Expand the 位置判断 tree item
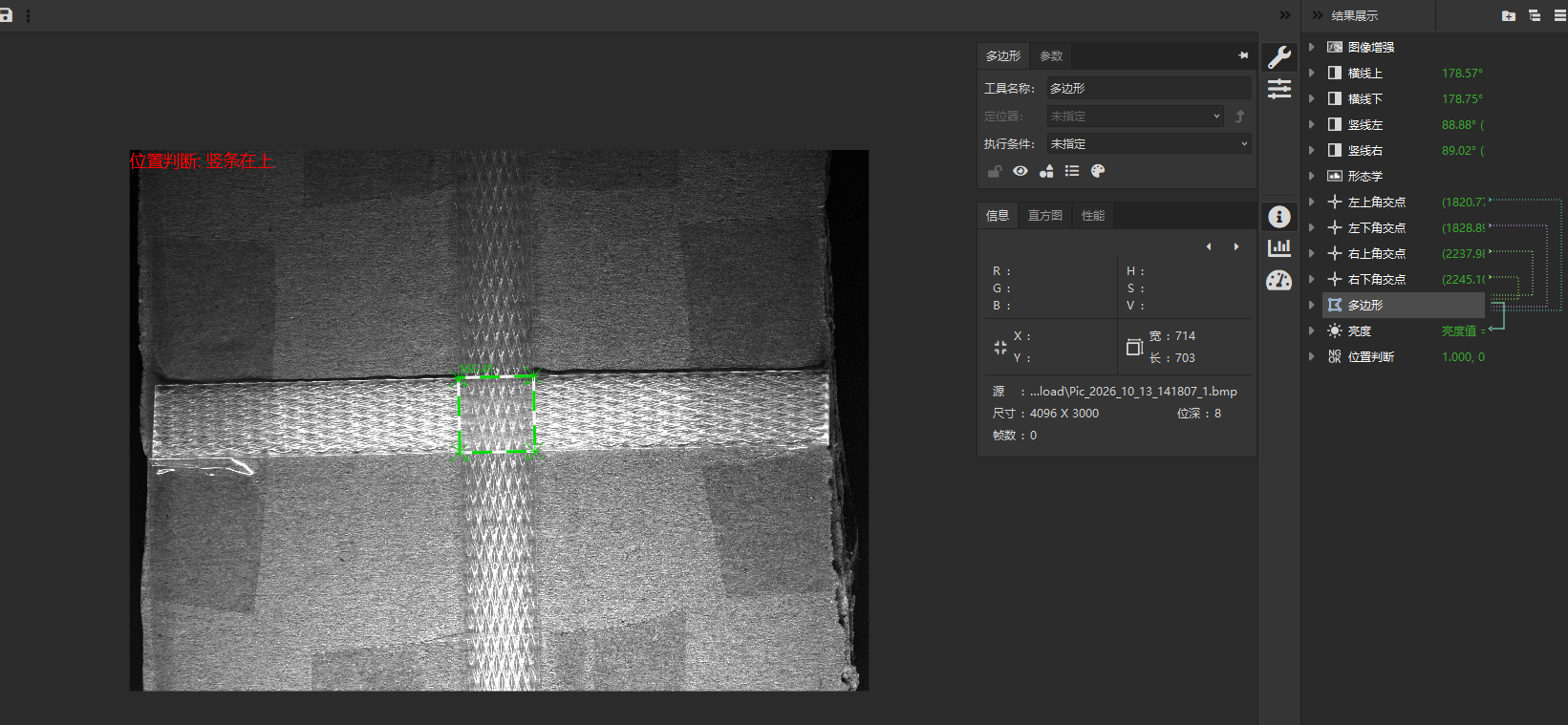 click(x=1312, y=356)
